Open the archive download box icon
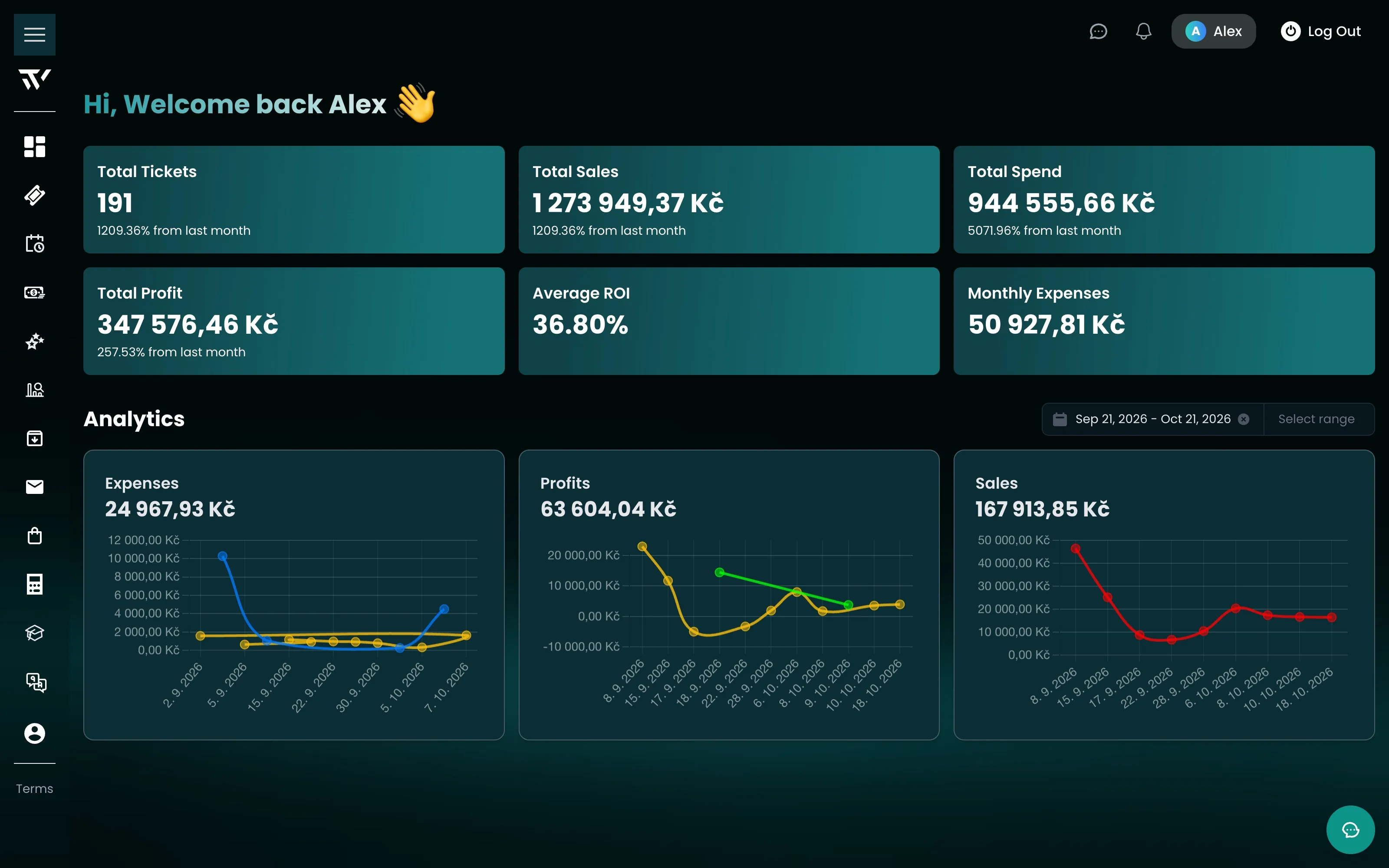The image size is (1389, 868). 34,439
